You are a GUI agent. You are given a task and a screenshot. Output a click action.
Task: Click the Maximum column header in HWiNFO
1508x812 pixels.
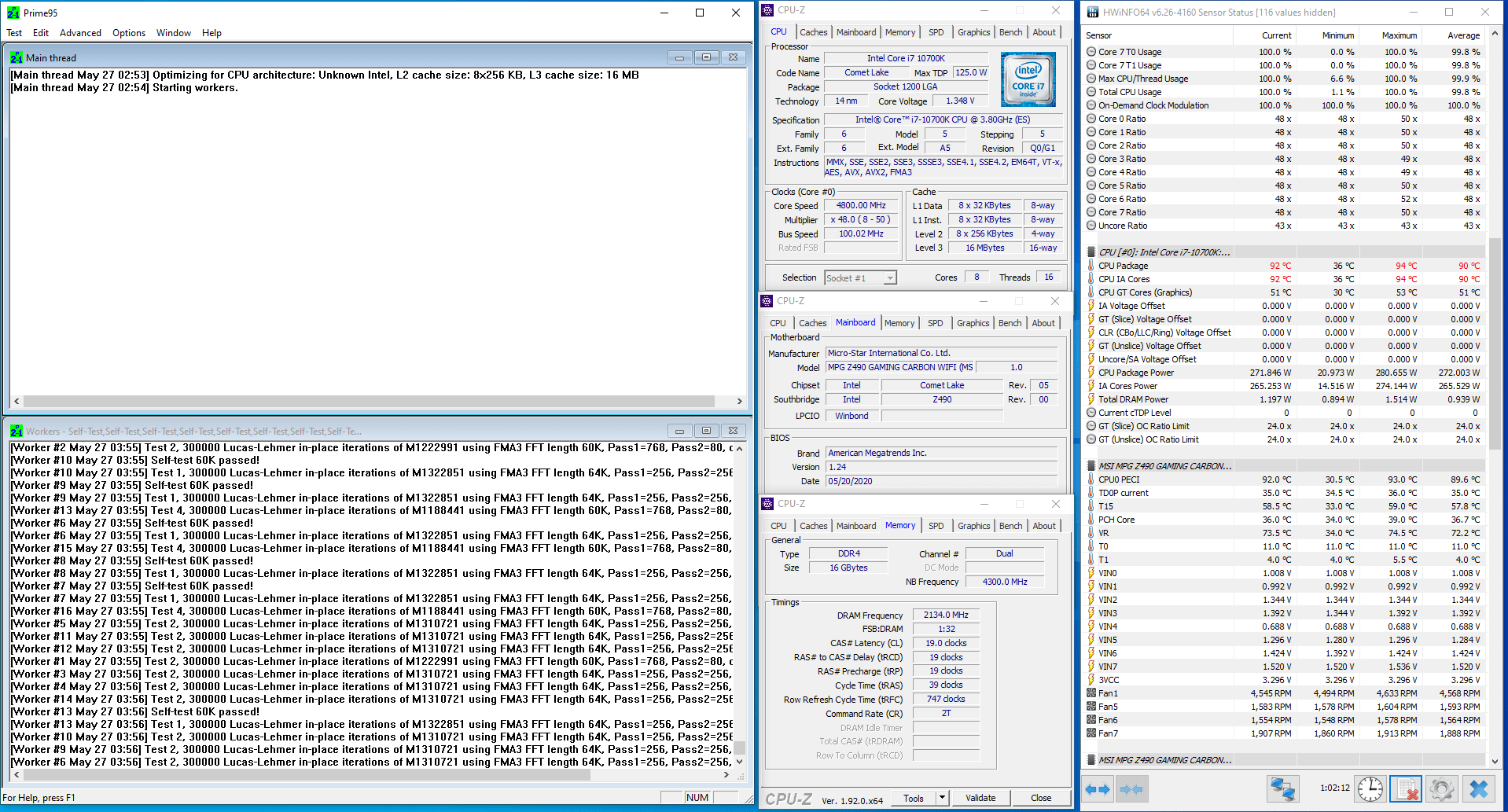pos(1390,35)
